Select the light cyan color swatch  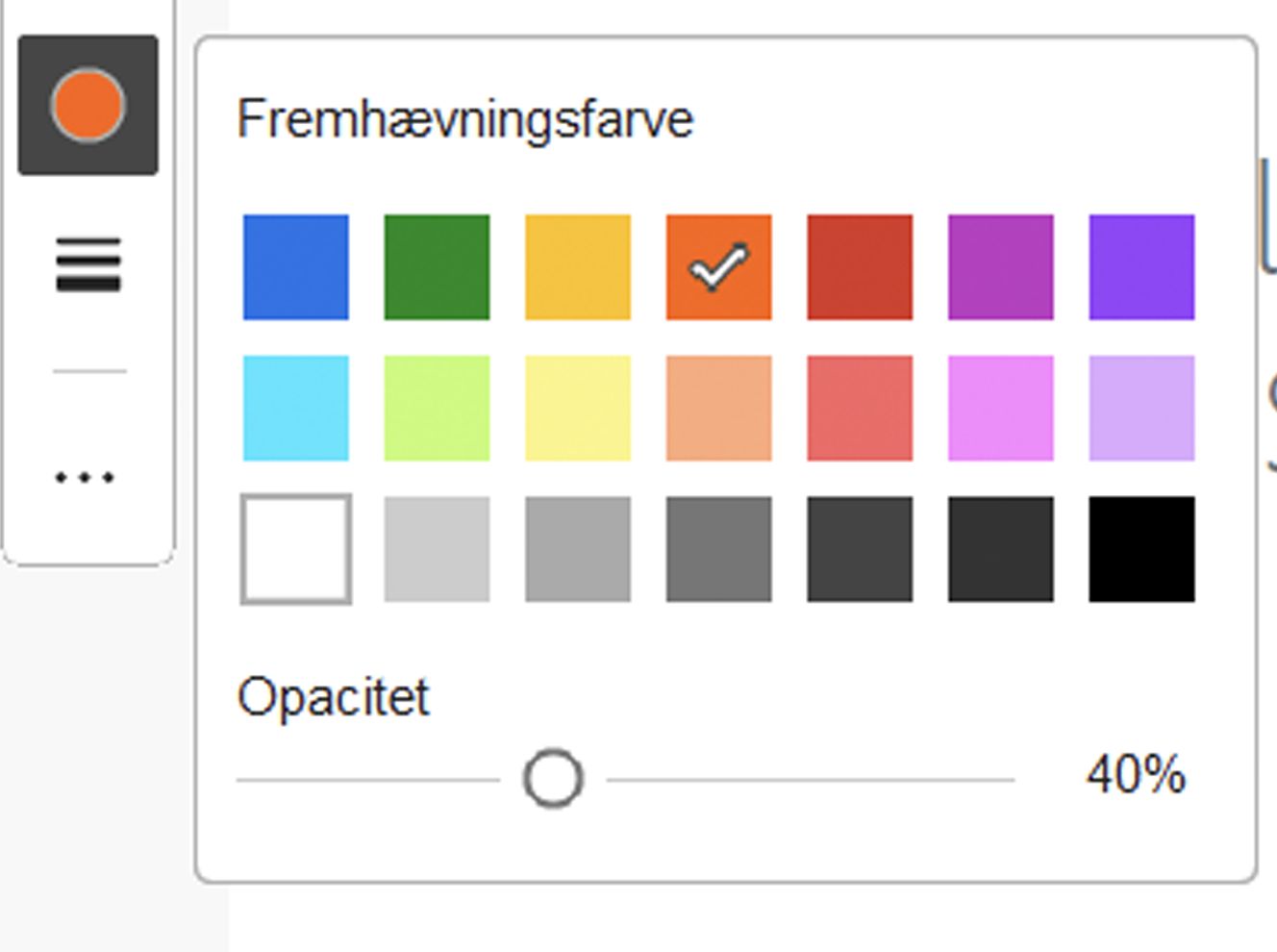(296, 408)
